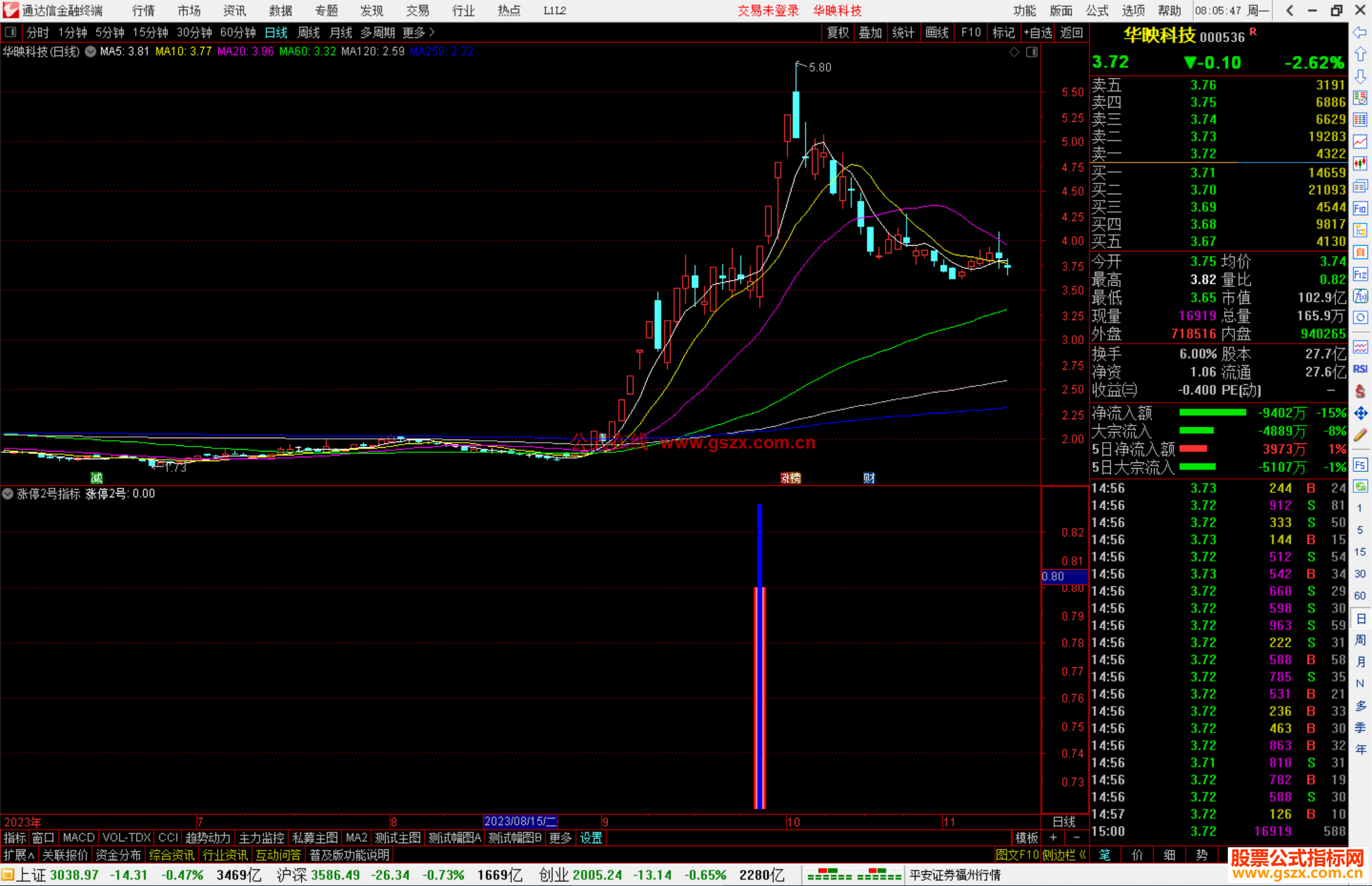Image resolution: width=1372 pixels, height=886 pixels.
Task: Click the 模板 template button
Action: pyautogui.click(x=1026, y=838)
